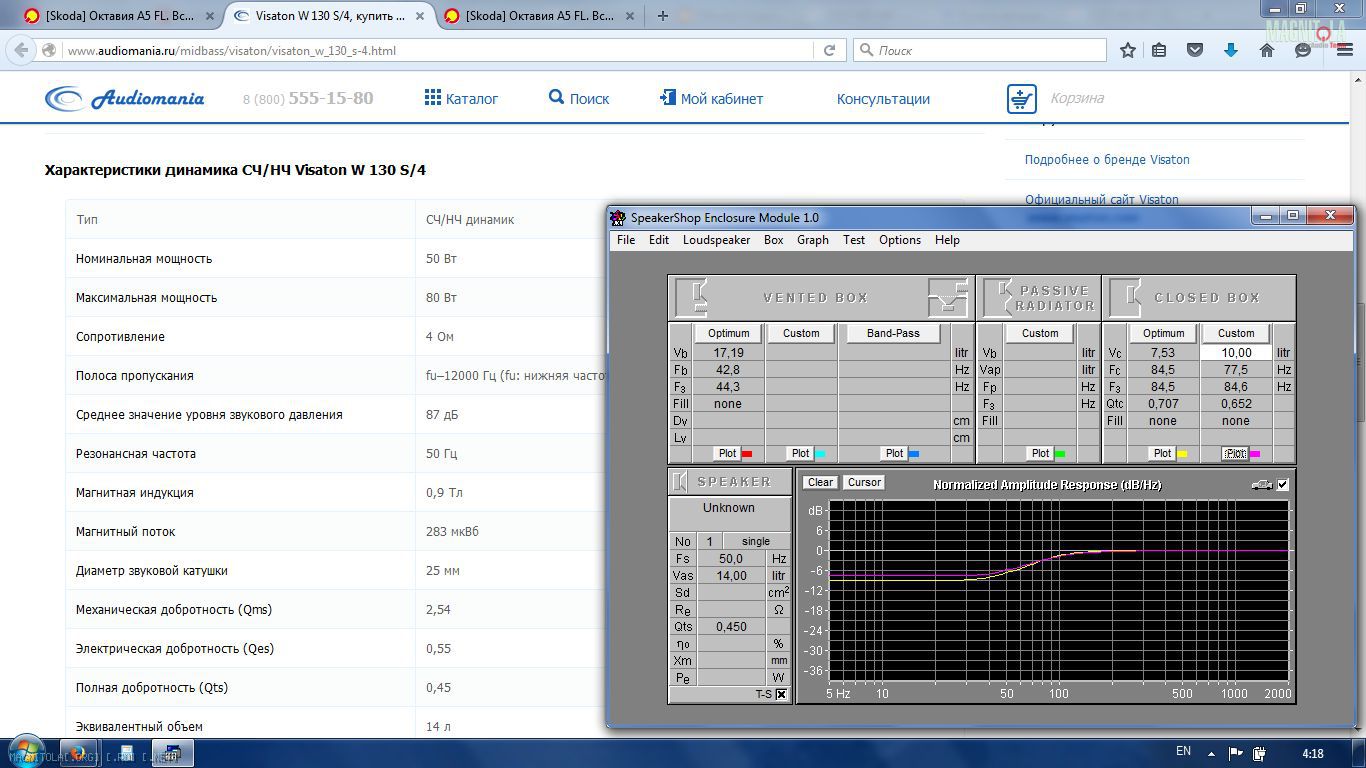
Task: Edit the closed box custom Vc value 10,00
Action: pyautogui.click(x=1236, y=353)
